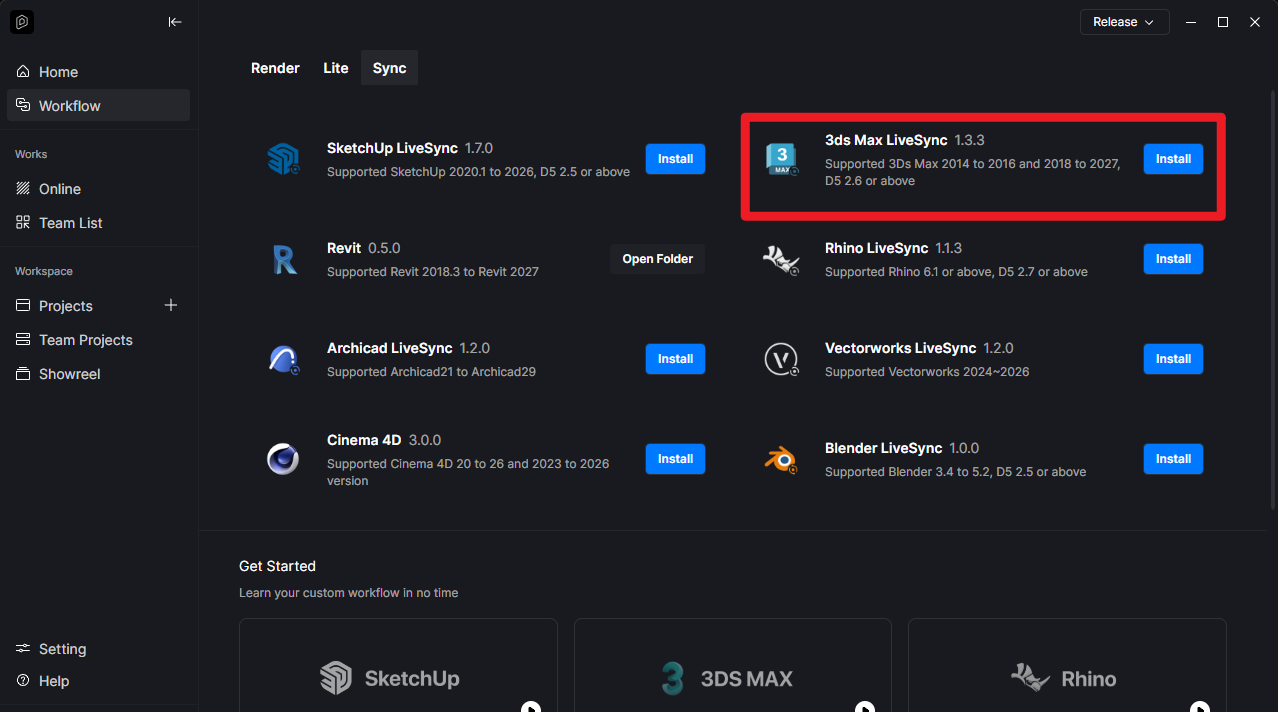Open Showreel in sidebar
The width and height of the screenshot is (1278, 712).
coord(98,374)
